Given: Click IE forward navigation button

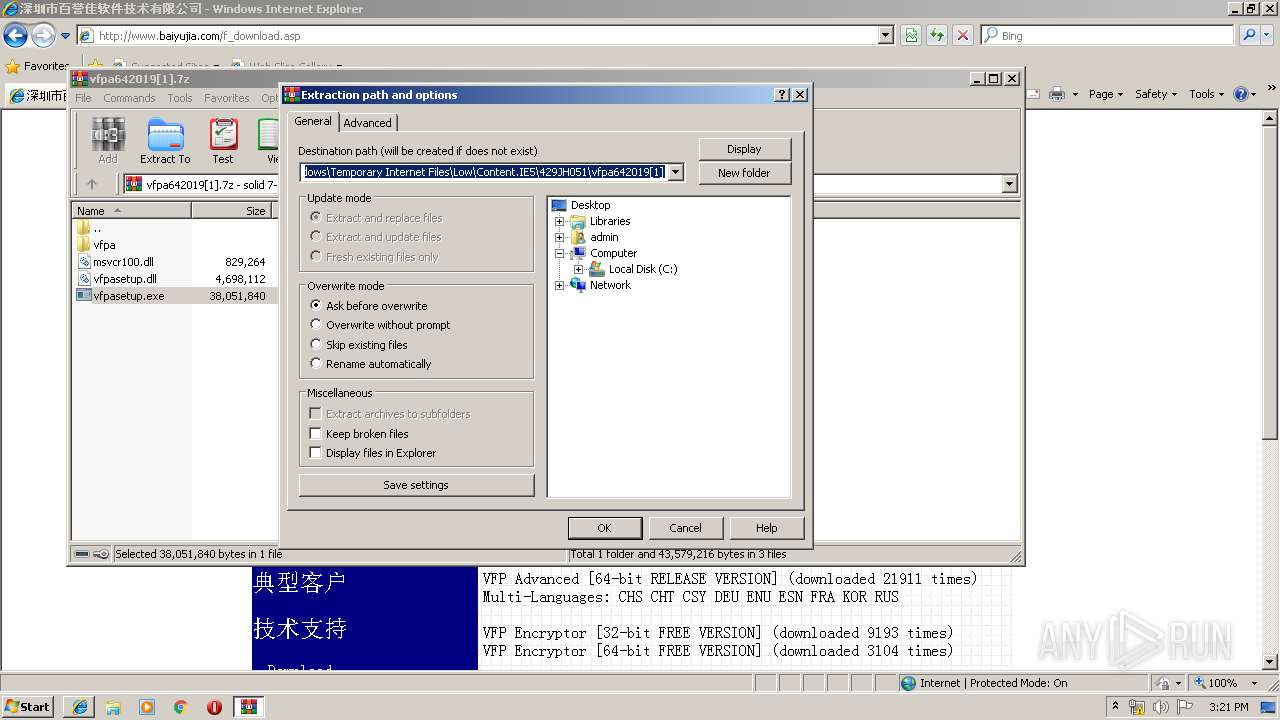Looking at the screenshot, I should (42, 36).
